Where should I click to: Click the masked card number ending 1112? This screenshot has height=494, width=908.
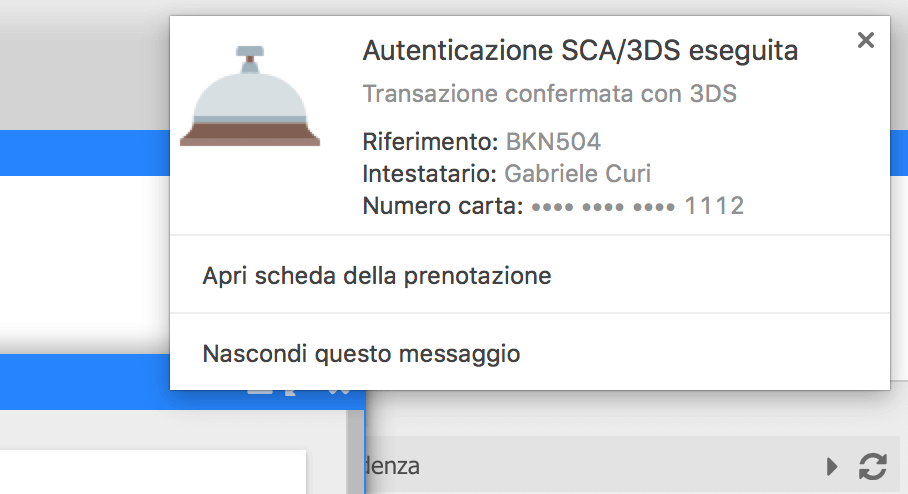[638, 206]
